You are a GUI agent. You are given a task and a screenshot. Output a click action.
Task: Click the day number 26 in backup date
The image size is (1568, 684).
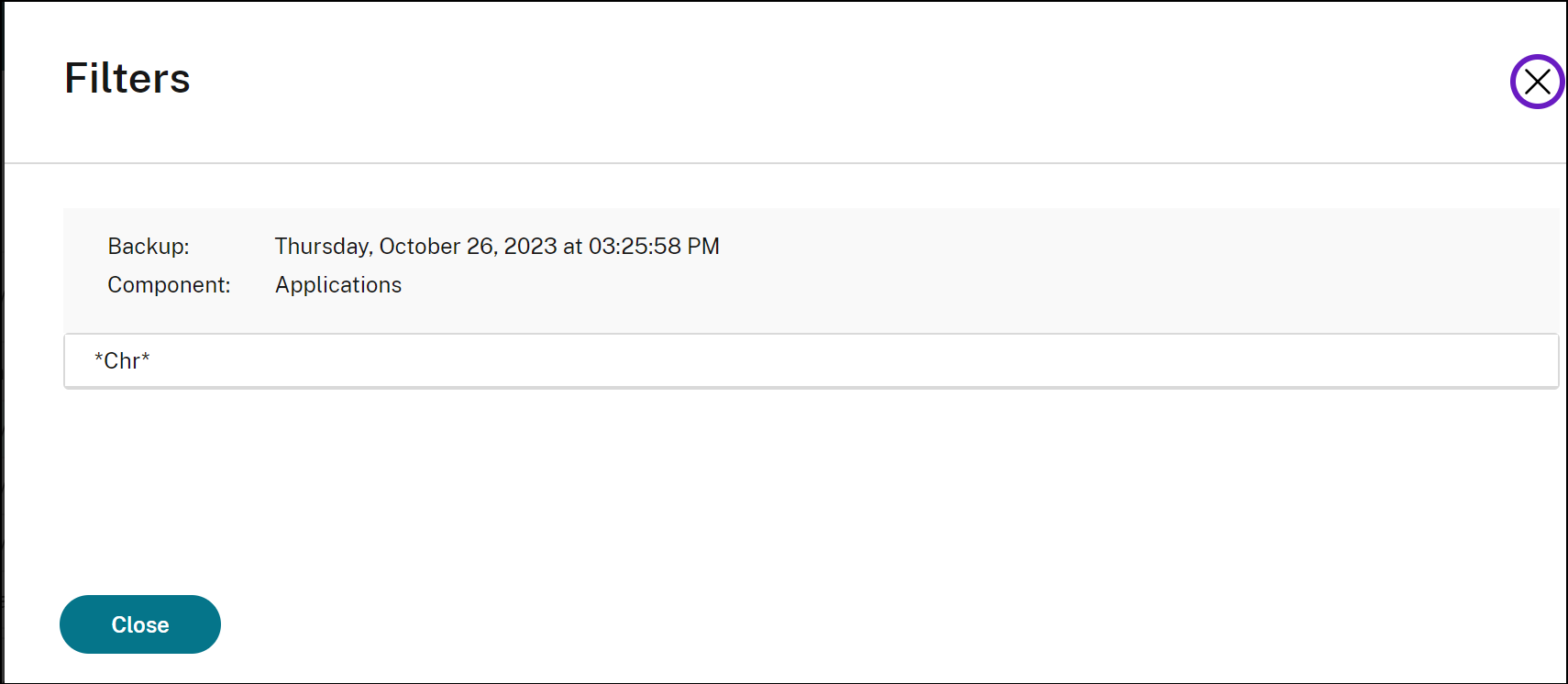480,247
